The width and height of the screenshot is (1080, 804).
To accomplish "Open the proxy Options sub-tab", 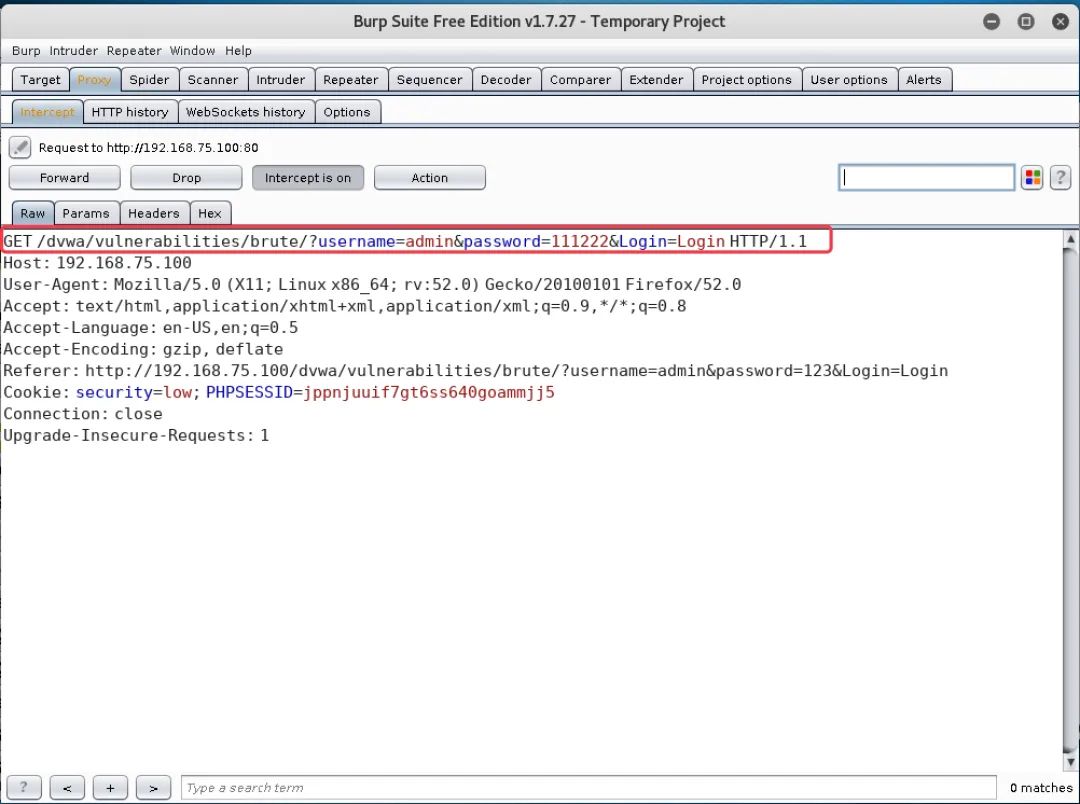I will [347, 112].
